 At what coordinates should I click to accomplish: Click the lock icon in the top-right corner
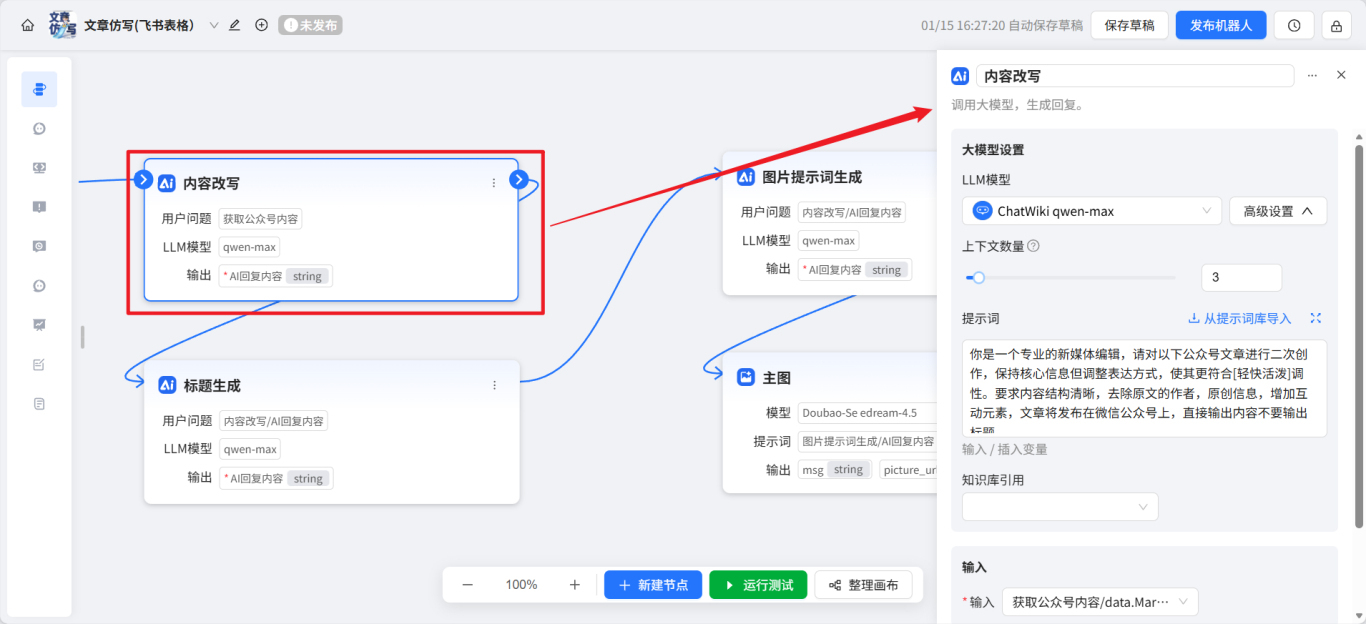(x=1337, y=24)
